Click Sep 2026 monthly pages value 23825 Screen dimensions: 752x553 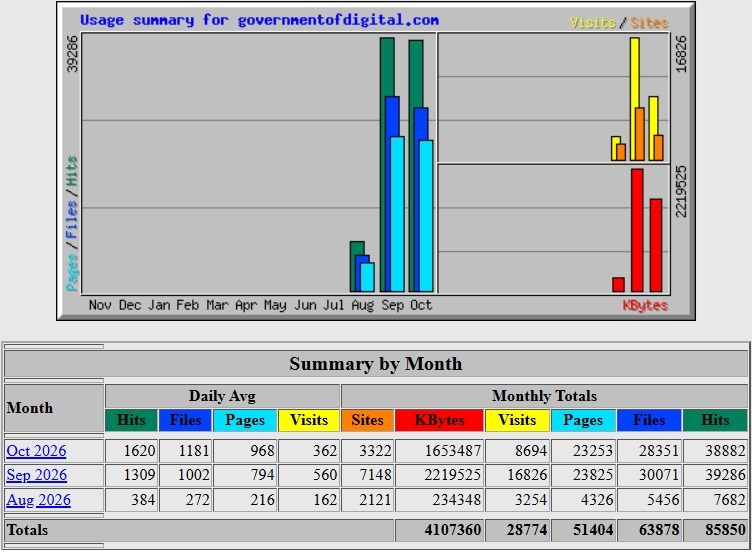tap(593, 475)
